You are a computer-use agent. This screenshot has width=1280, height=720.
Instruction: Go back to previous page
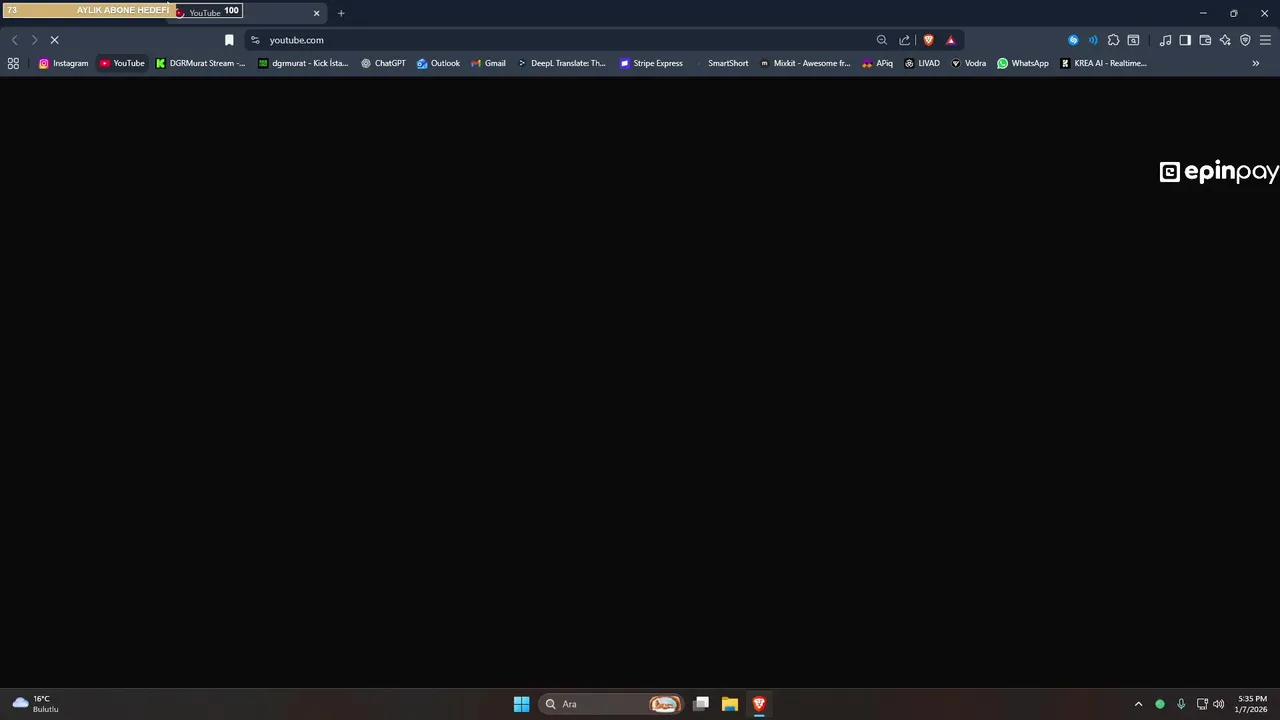(x=14, y=40)
